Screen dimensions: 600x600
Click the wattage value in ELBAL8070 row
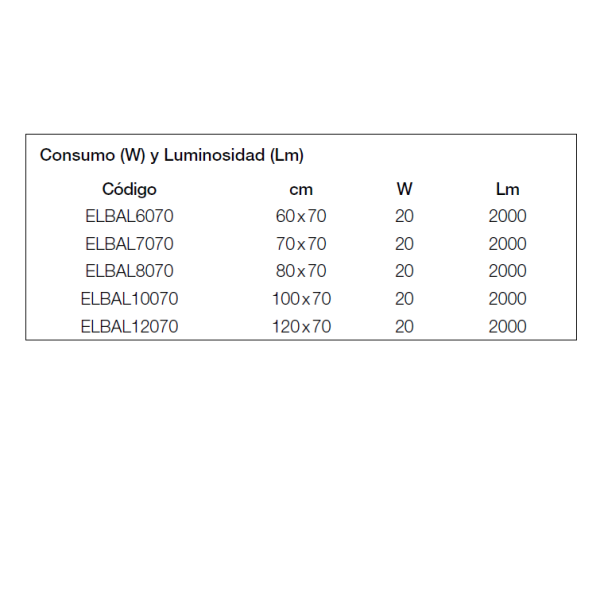[x=404, y=271]
